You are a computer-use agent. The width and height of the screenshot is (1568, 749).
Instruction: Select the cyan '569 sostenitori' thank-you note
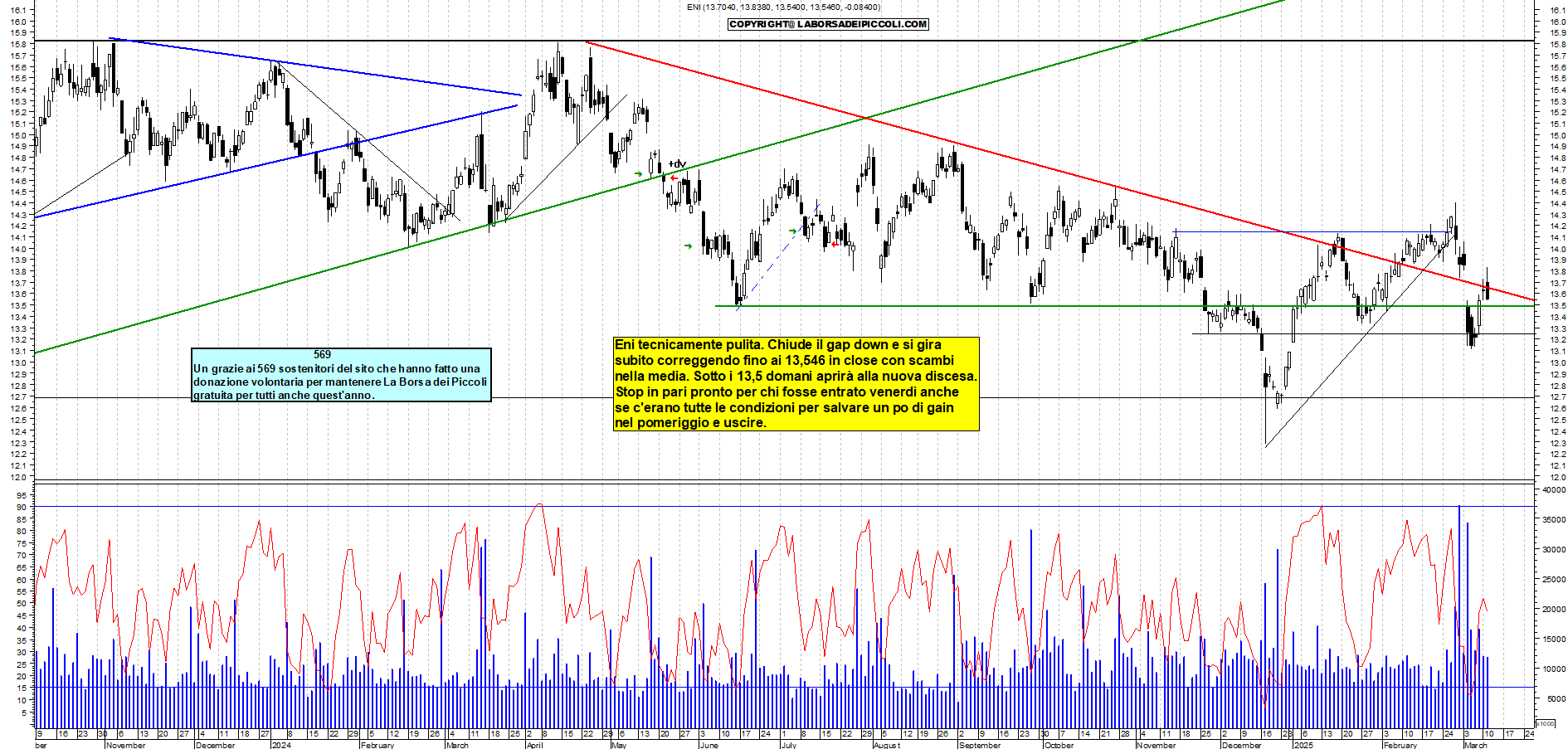tap(341, 375)
